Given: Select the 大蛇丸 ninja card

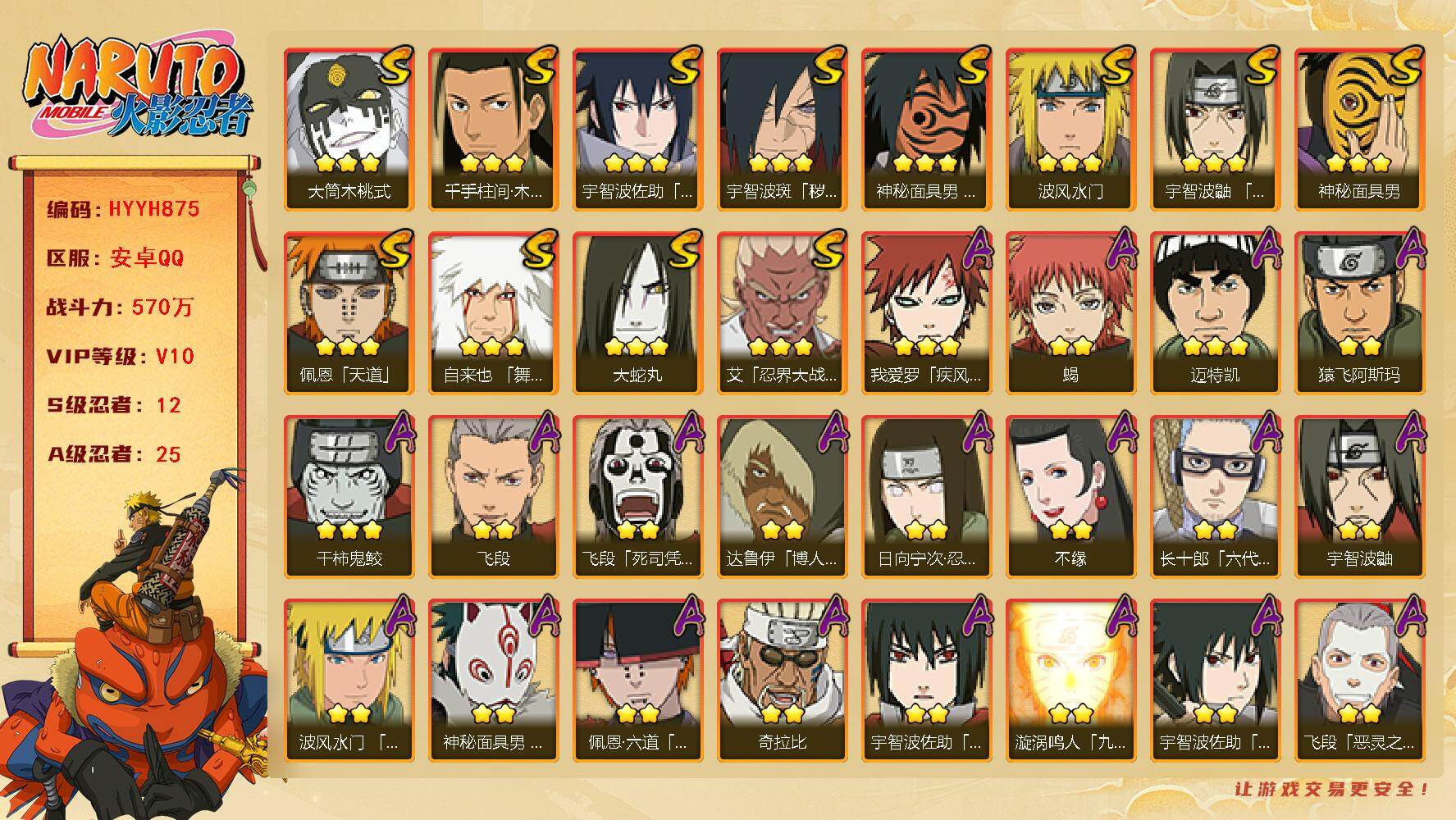Looking at the screenshot, I should (x=637, y=312).
